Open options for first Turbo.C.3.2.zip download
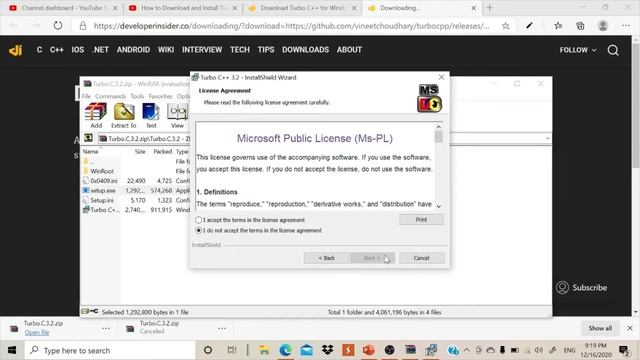This screenshot has width=640, height=360. (106, 328)
